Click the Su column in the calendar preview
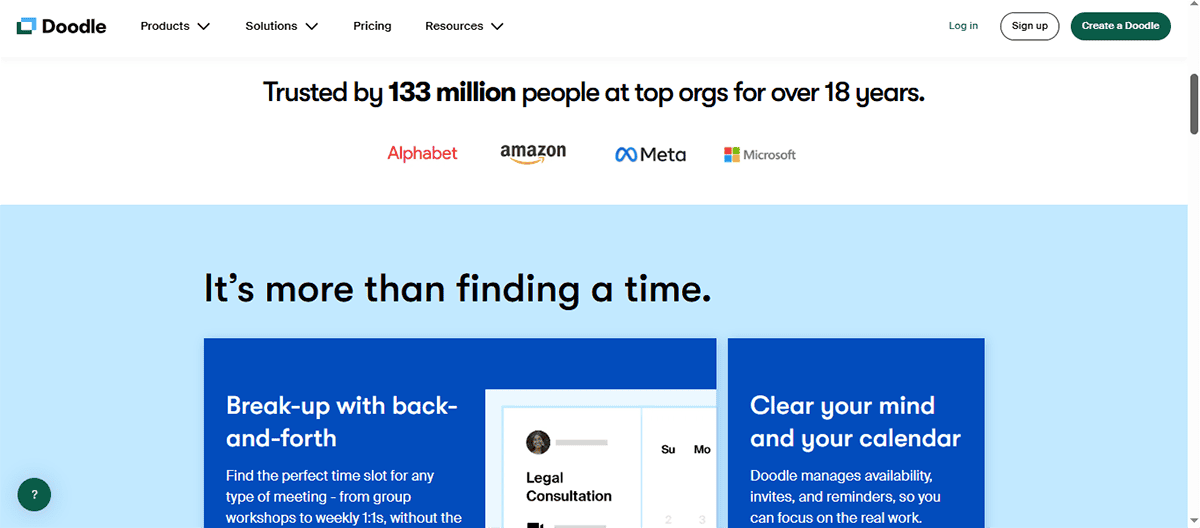Viewport: 1200px width, 528px height. (x=668, y=450)
